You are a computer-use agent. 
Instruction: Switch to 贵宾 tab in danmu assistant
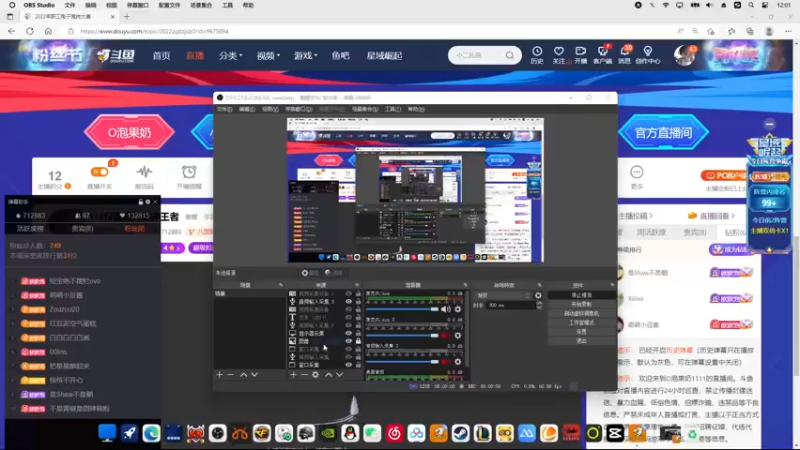click(82, 229)
